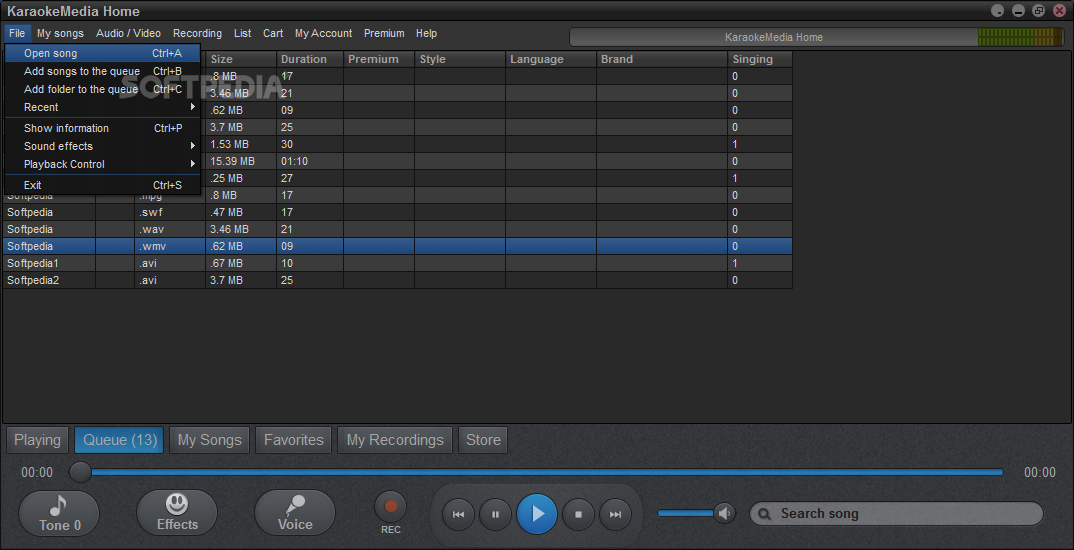Image resolution: width=1074 pixels, height=550 pixels.
Task: Select the Softpedia1 .avi row
Action: click(x=398, y=263)
